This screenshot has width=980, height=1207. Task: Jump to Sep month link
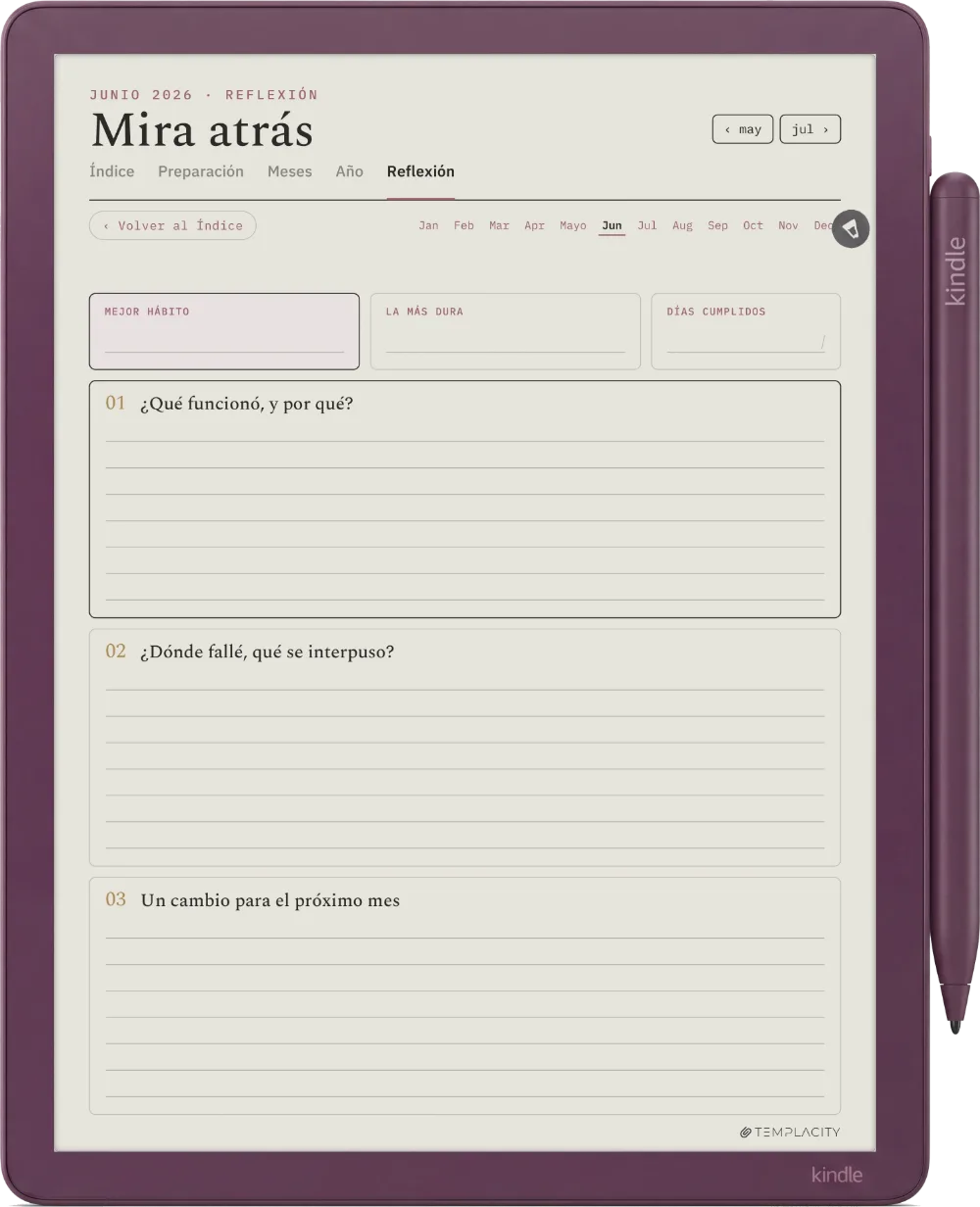[x=717, y=225]
